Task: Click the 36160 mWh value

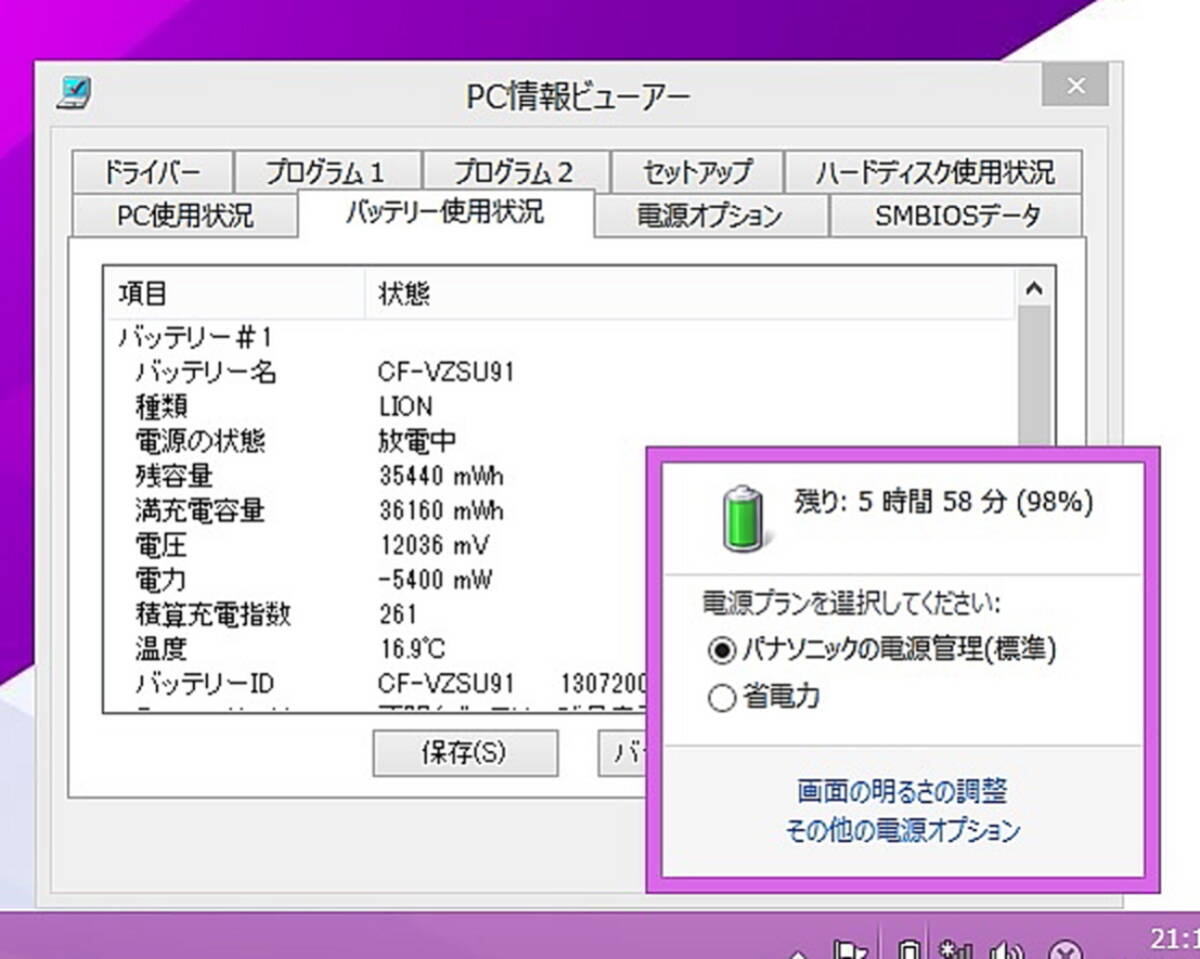Action: (441, 511)
